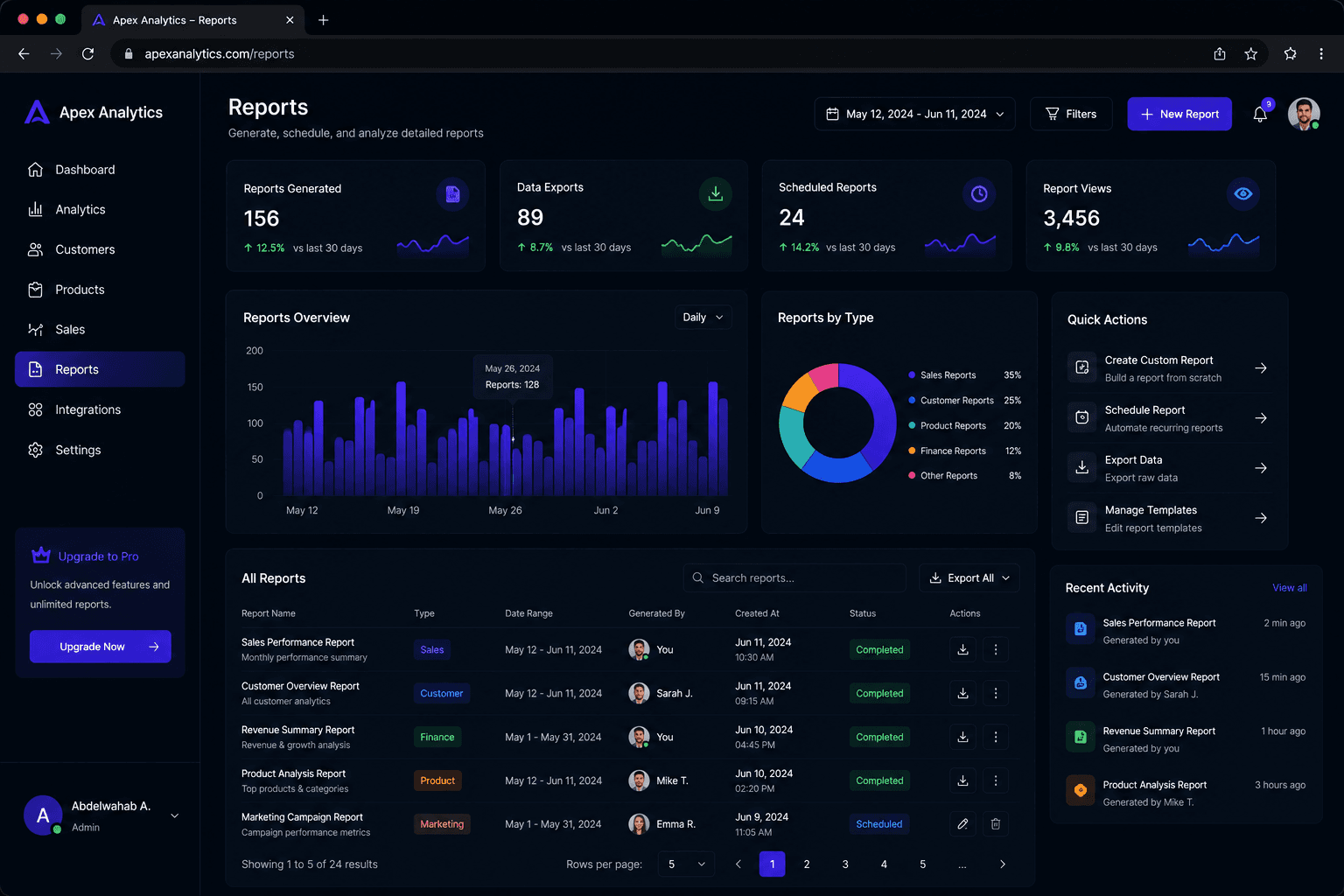Click the Sales Reports legend color dot

tap(913, 375)
